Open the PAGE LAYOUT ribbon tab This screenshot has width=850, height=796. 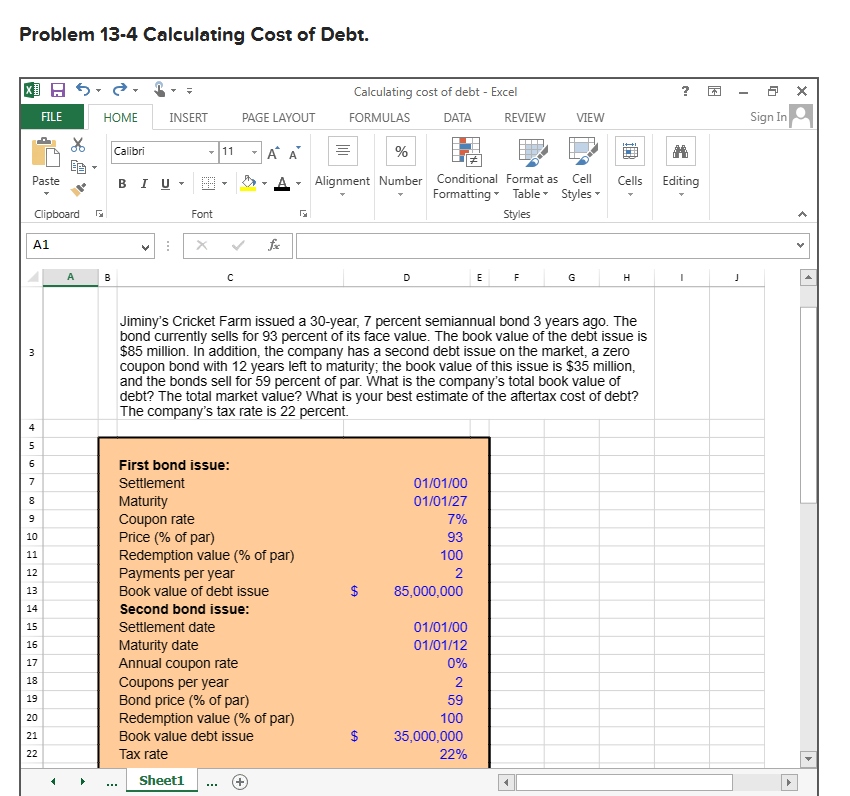278,117
